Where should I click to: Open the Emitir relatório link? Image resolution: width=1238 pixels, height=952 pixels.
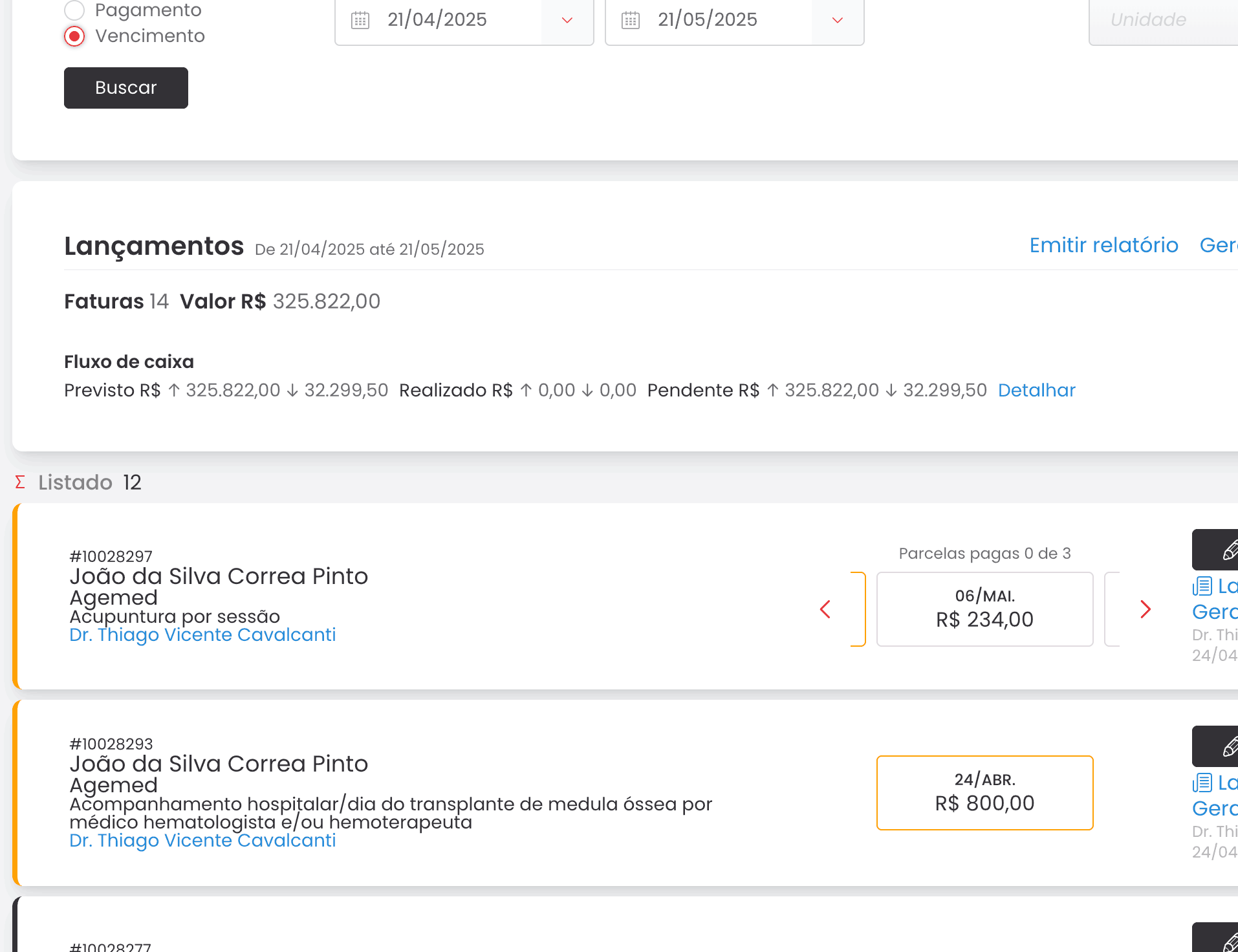pos(1104,245)
